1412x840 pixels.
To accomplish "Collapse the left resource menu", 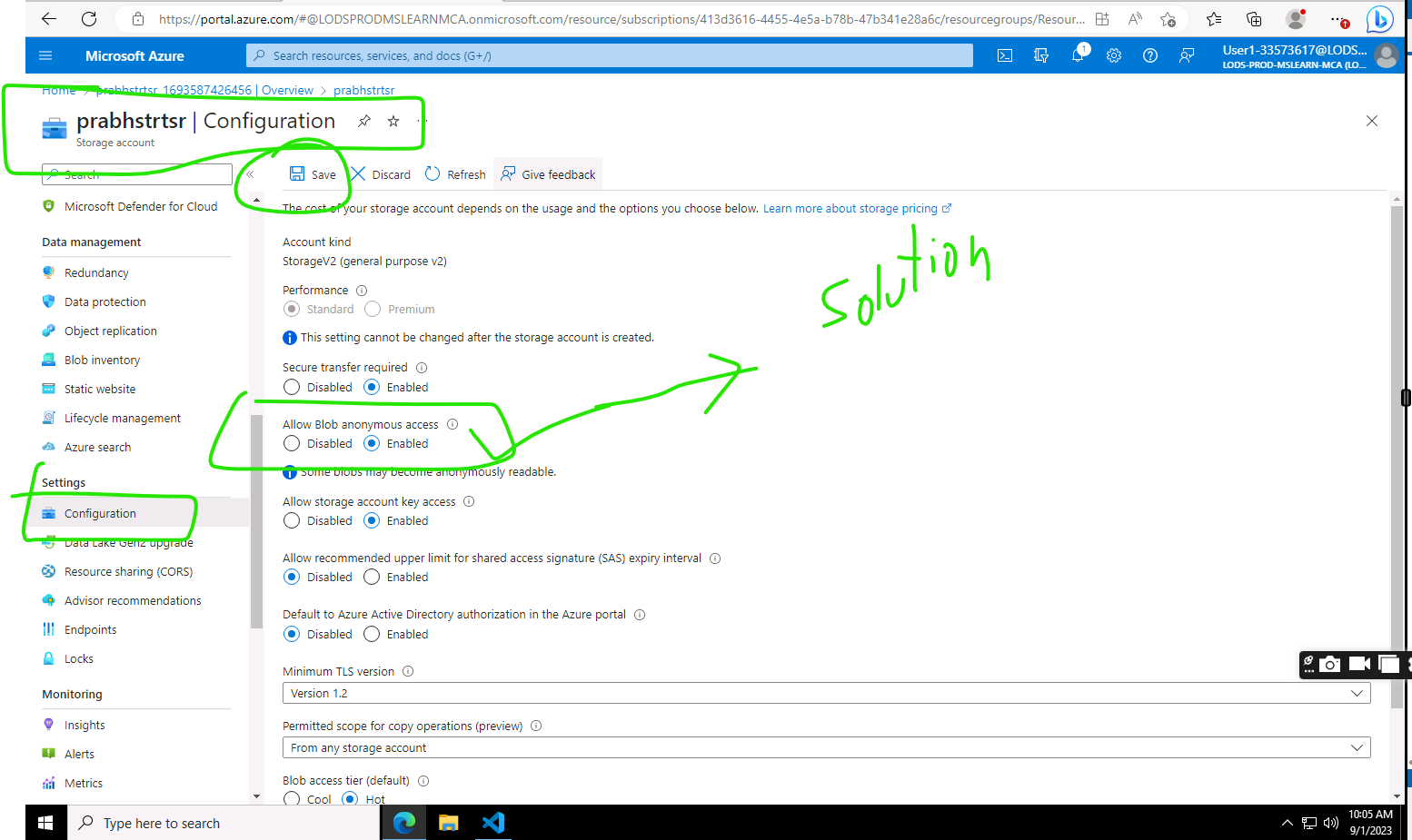I will pyautogui.click(x=251, y=173).
